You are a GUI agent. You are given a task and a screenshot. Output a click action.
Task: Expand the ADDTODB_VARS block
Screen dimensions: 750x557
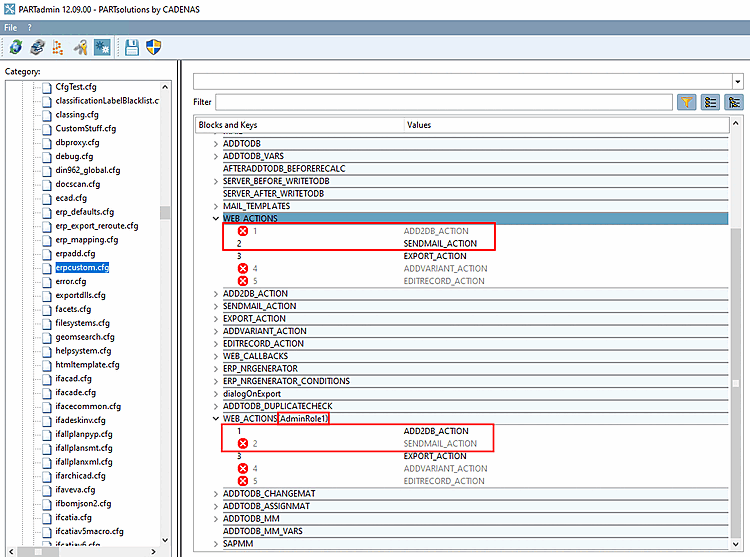coord(216,156)
